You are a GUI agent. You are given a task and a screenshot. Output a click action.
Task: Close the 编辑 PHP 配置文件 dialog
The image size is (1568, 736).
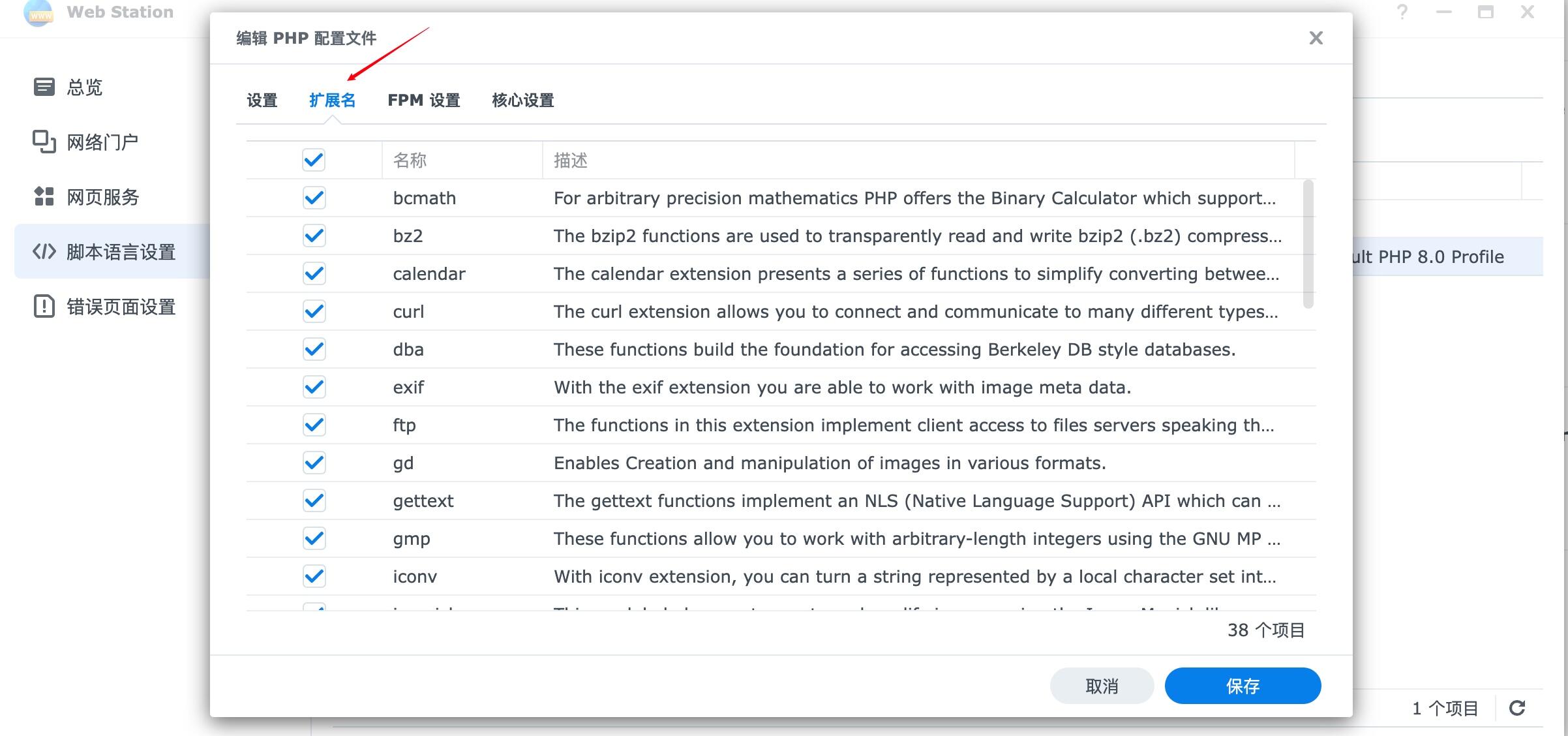point(1316,38)
